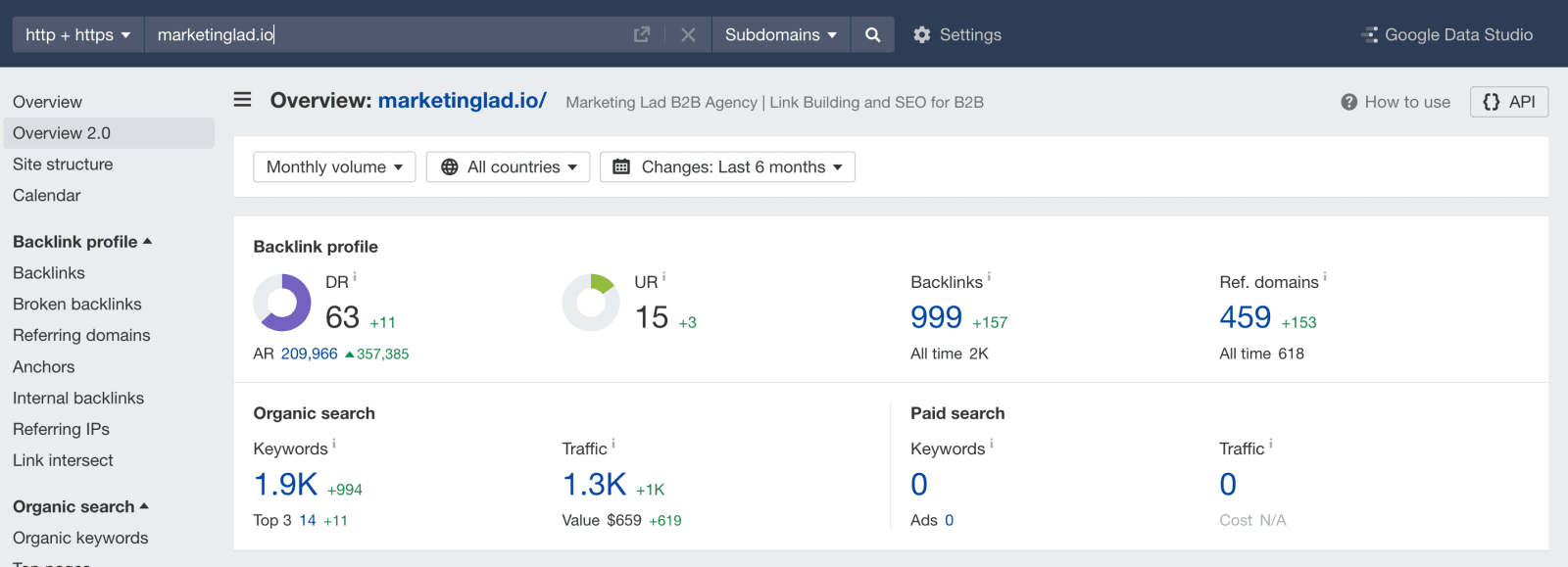Click the 459 referring domains count
Screen dimensions: 1568x567
point(1245,317)
